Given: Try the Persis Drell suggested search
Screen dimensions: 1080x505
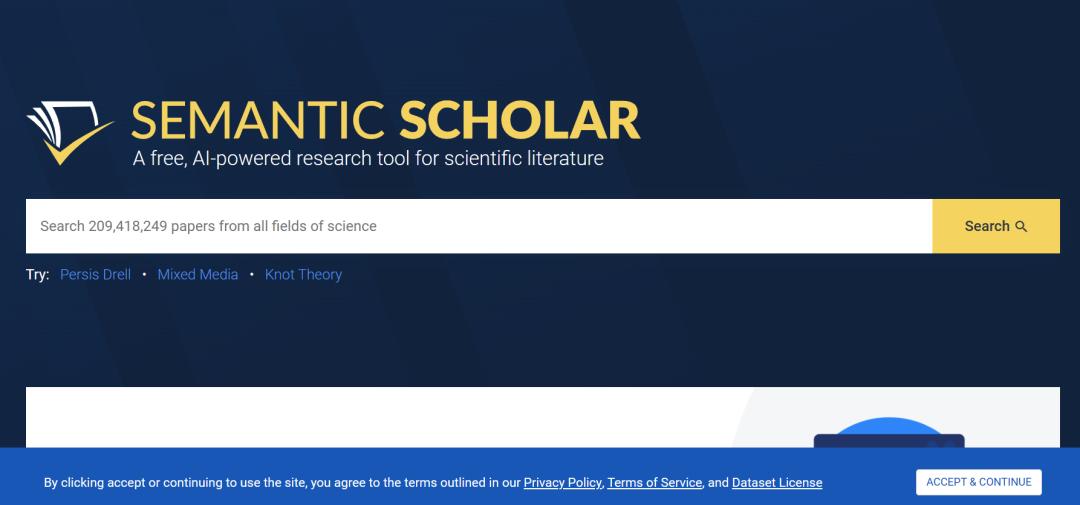Looking at the screenshot, I should tap(95, 274).
